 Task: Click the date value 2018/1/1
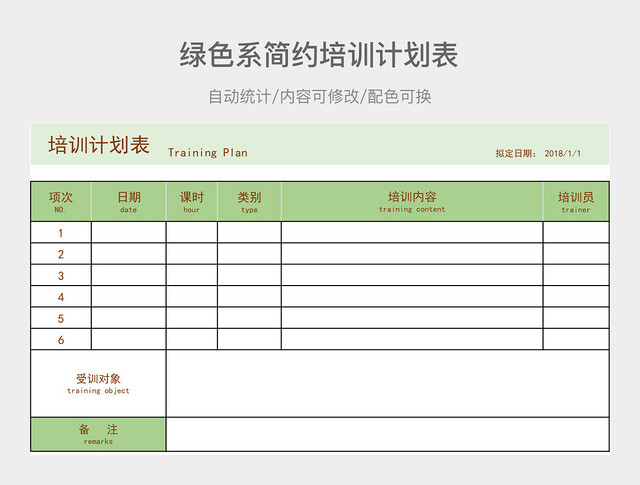562,154
